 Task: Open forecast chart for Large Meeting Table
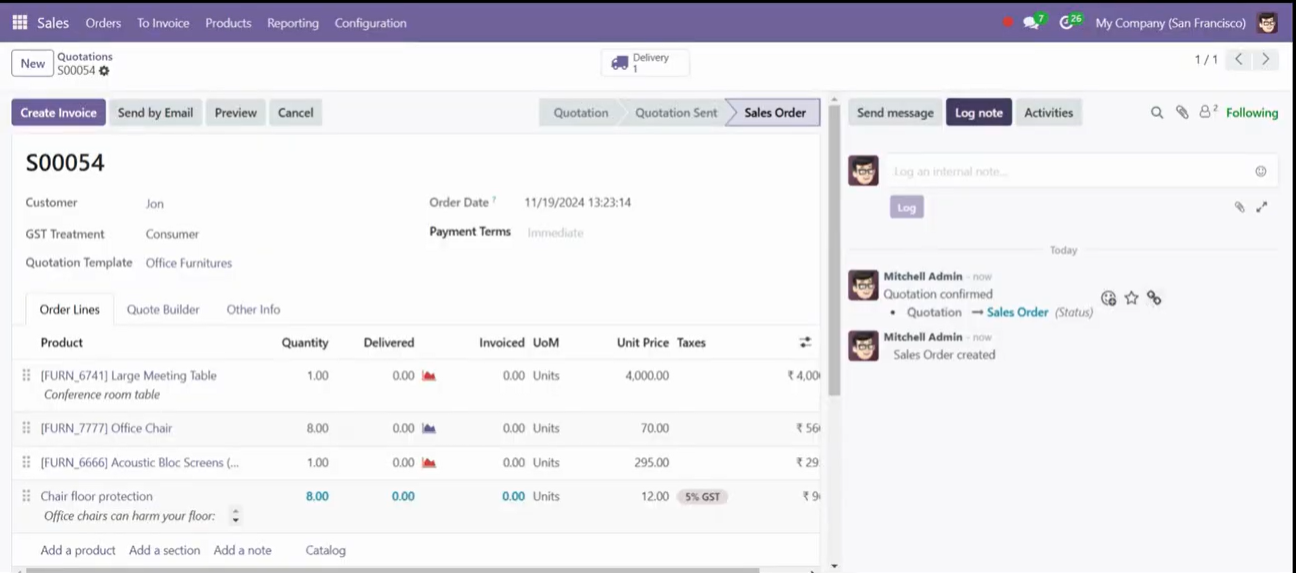[429, 376]
